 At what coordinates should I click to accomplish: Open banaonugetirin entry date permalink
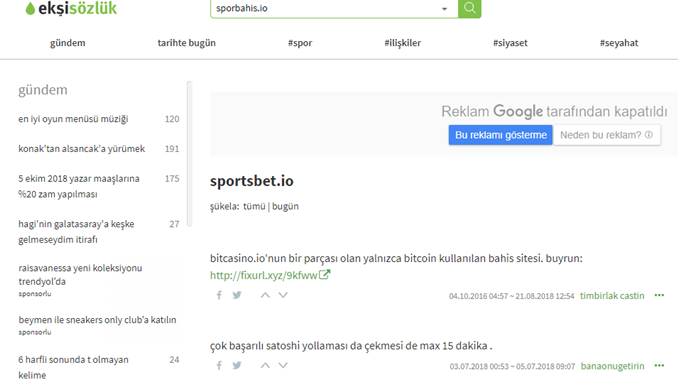[512, 367]
